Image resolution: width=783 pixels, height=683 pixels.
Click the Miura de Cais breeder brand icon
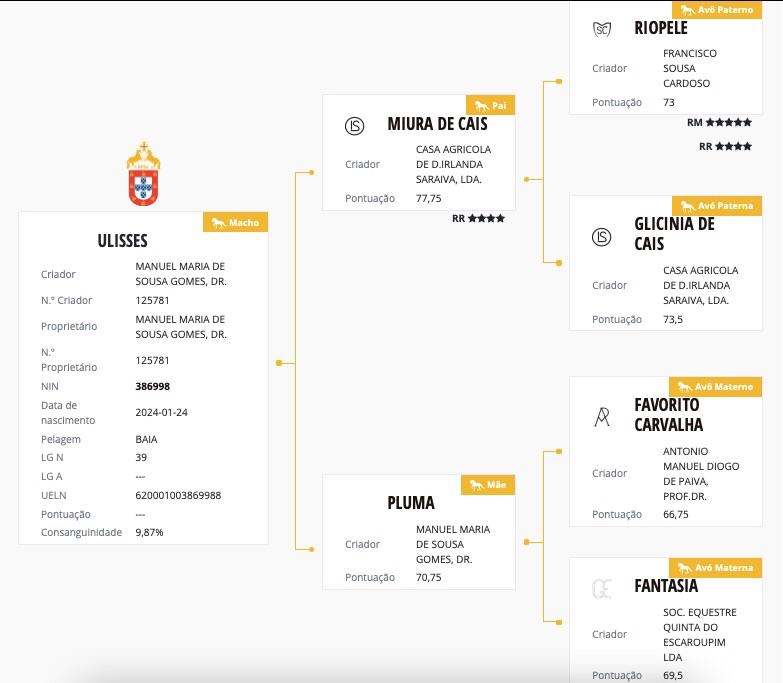[355, 126]
